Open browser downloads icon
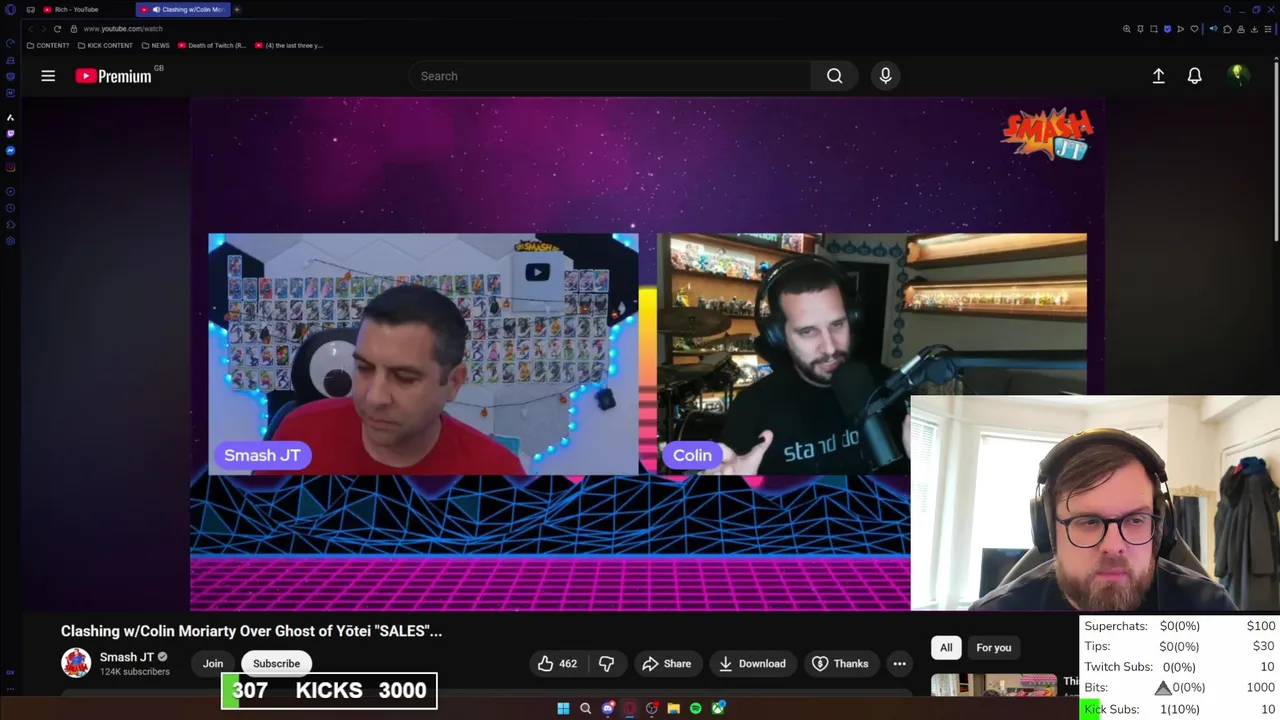The width and height of the screenshot is (1280, 720). click(x=1254, y=29)
